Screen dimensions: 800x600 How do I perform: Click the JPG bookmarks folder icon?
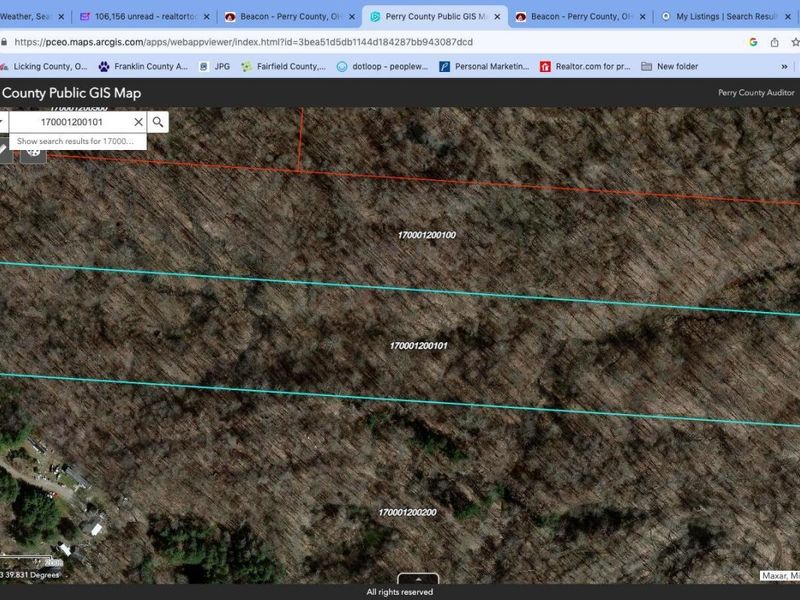205,66
